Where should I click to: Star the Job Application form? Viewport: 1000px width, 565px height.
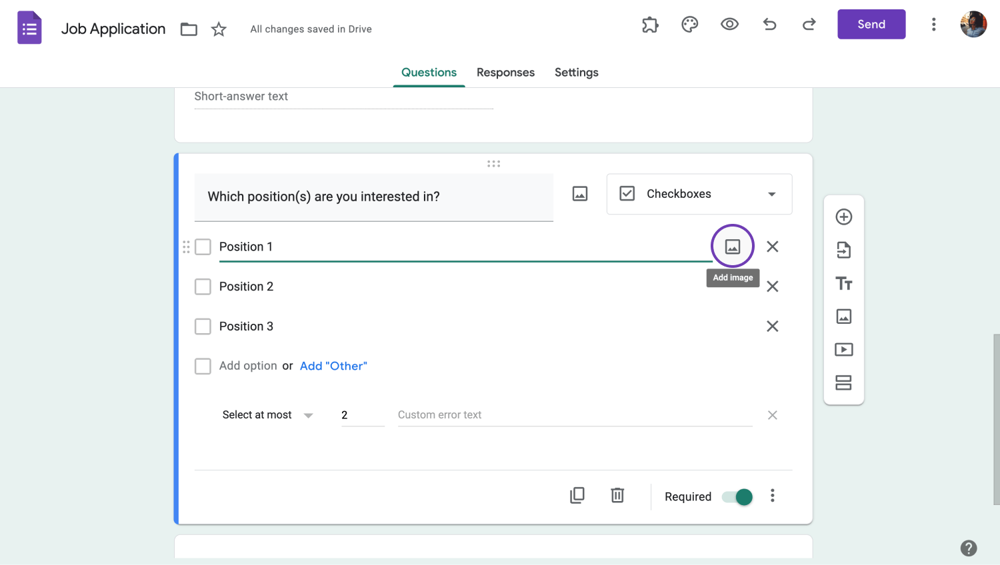point(219,29)
